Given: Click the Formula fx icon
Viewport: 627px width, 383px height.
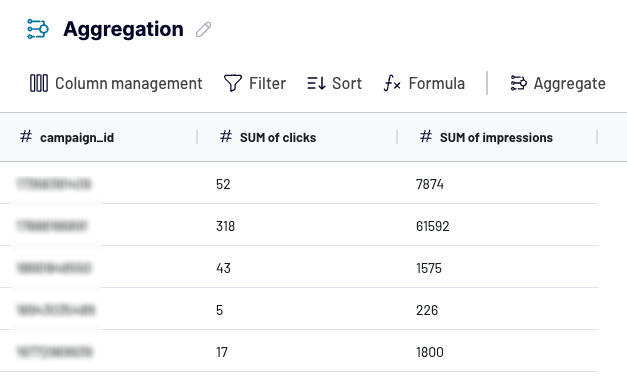Looking at the screenshot, I should [x=392, y=83].
